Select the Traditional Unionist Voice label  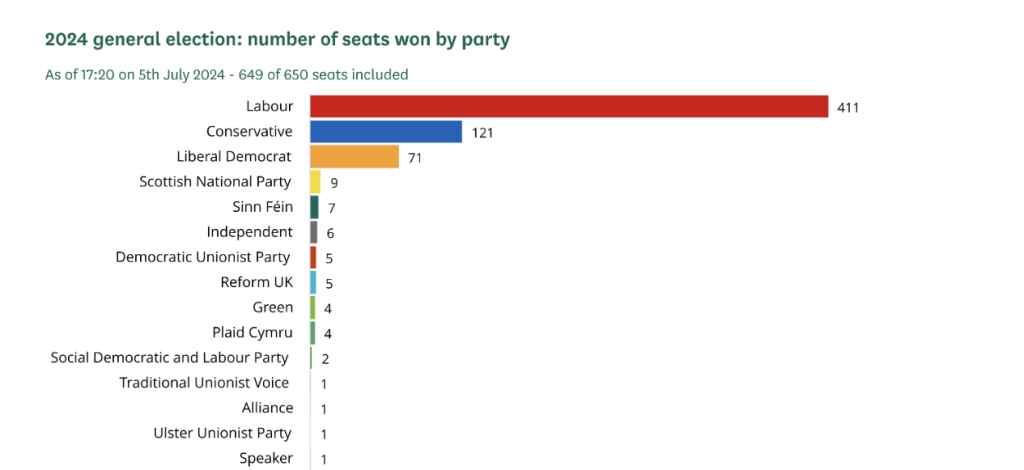tap(204, 383)
